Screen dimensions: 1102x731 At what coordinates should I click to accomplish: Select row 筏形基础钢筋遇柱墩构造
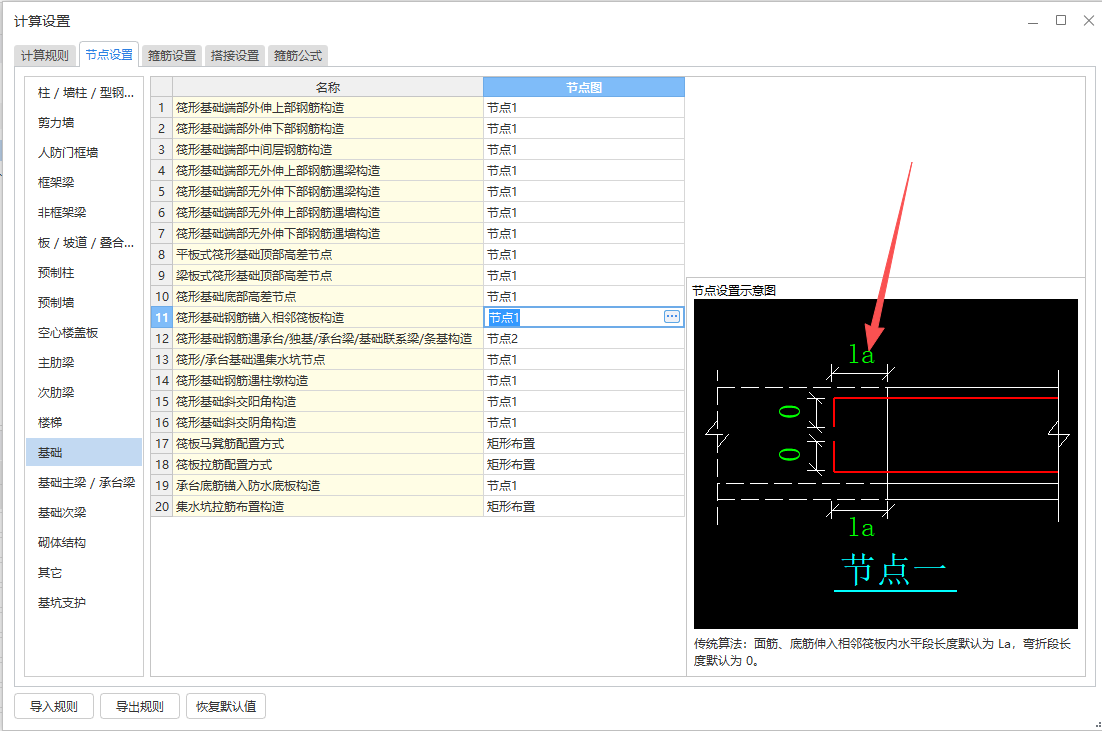click(328, 381)
